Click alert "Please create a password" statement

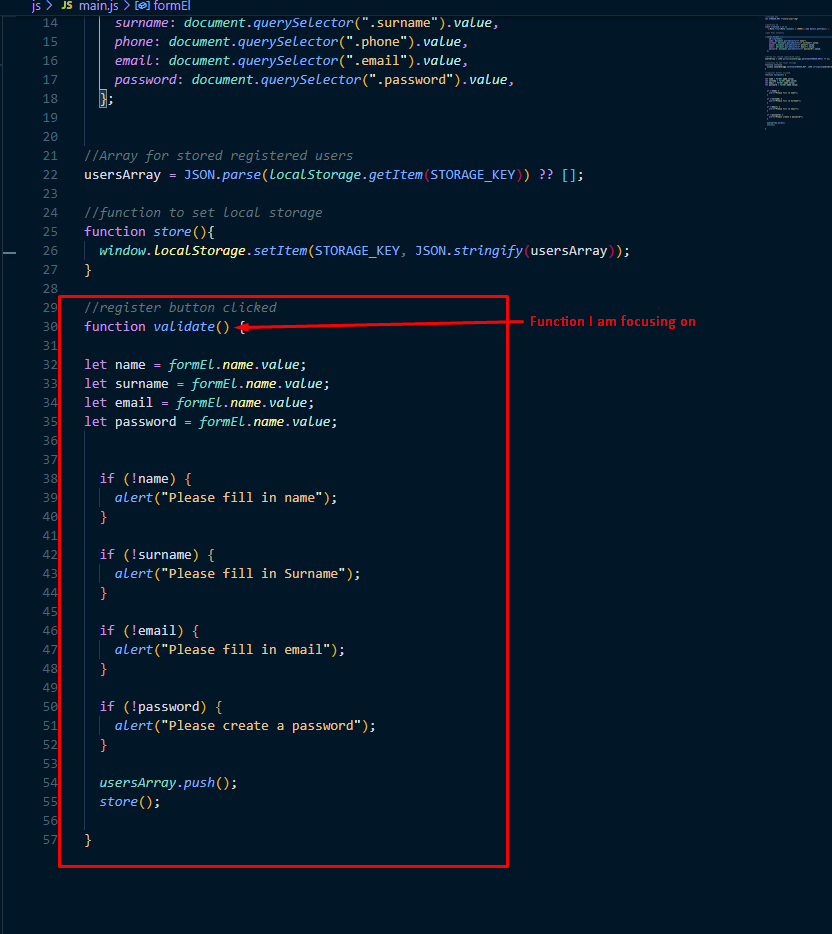coord(245,726)
